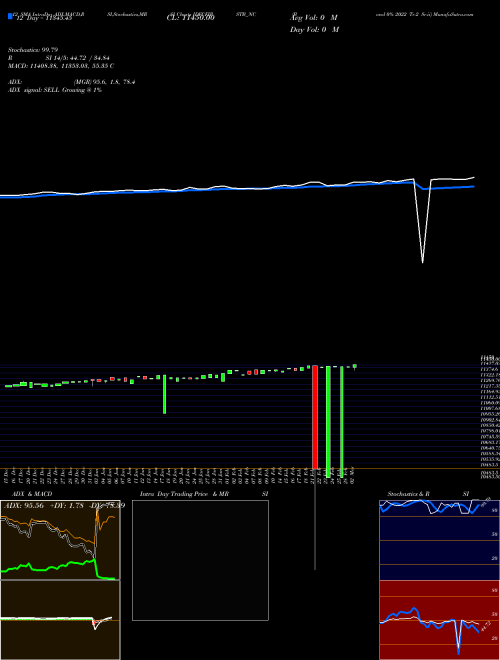This screenshot has height=660, width=500.
Task: Click the Avg Vol: 0 M readout
Action: pyautogui.click(x=314, y=18)
